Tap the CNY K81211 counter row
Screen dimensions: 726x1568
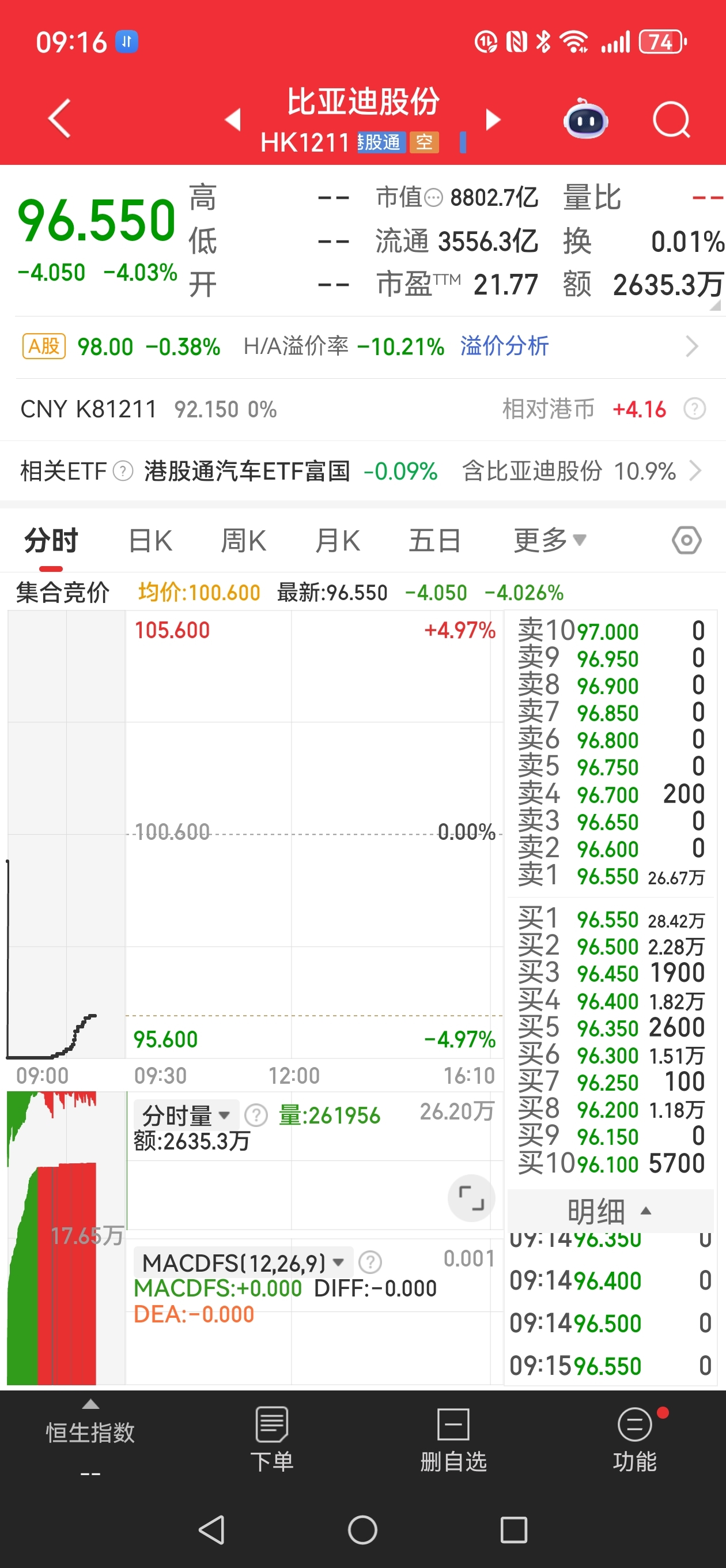click(362, 409)
